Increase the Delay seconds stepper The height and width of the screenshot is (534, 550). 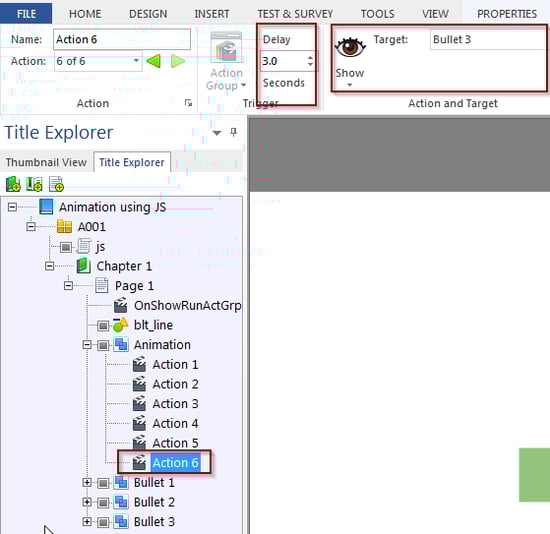pos(310,58)
